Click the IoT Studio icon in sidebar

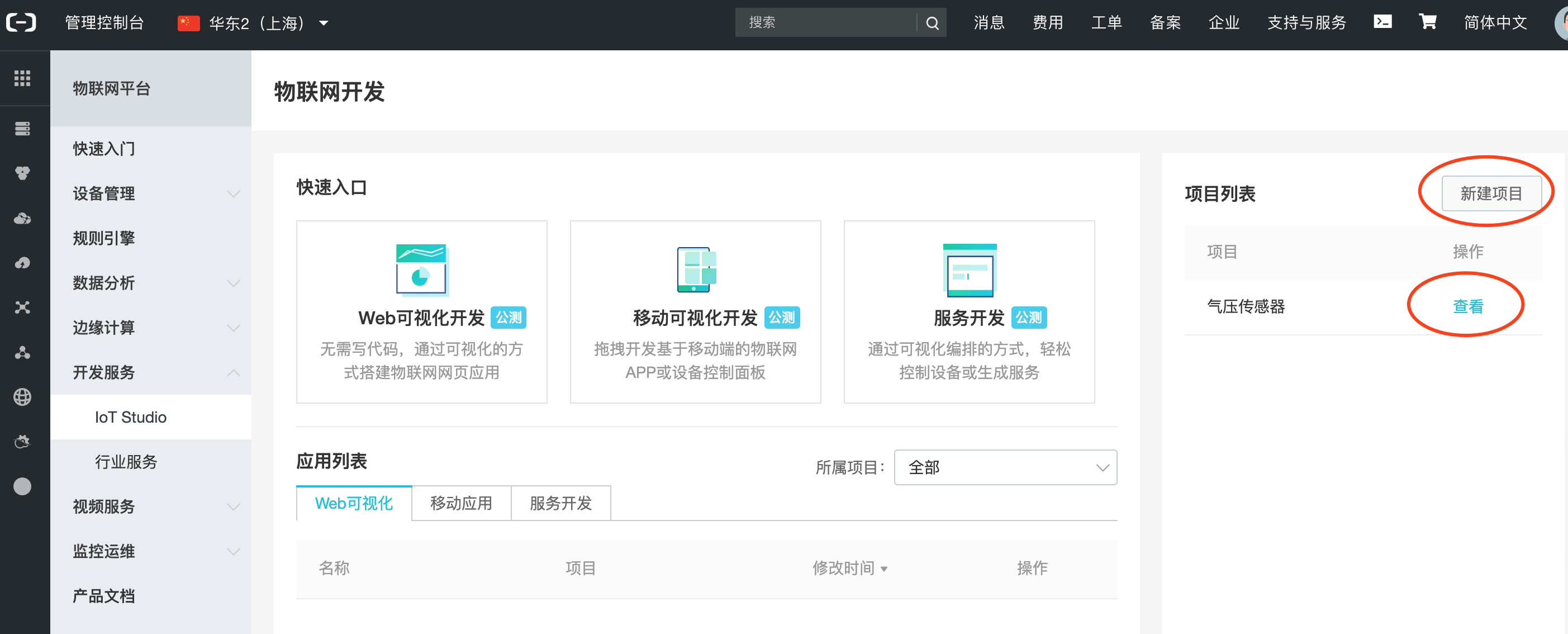[130, 417]
